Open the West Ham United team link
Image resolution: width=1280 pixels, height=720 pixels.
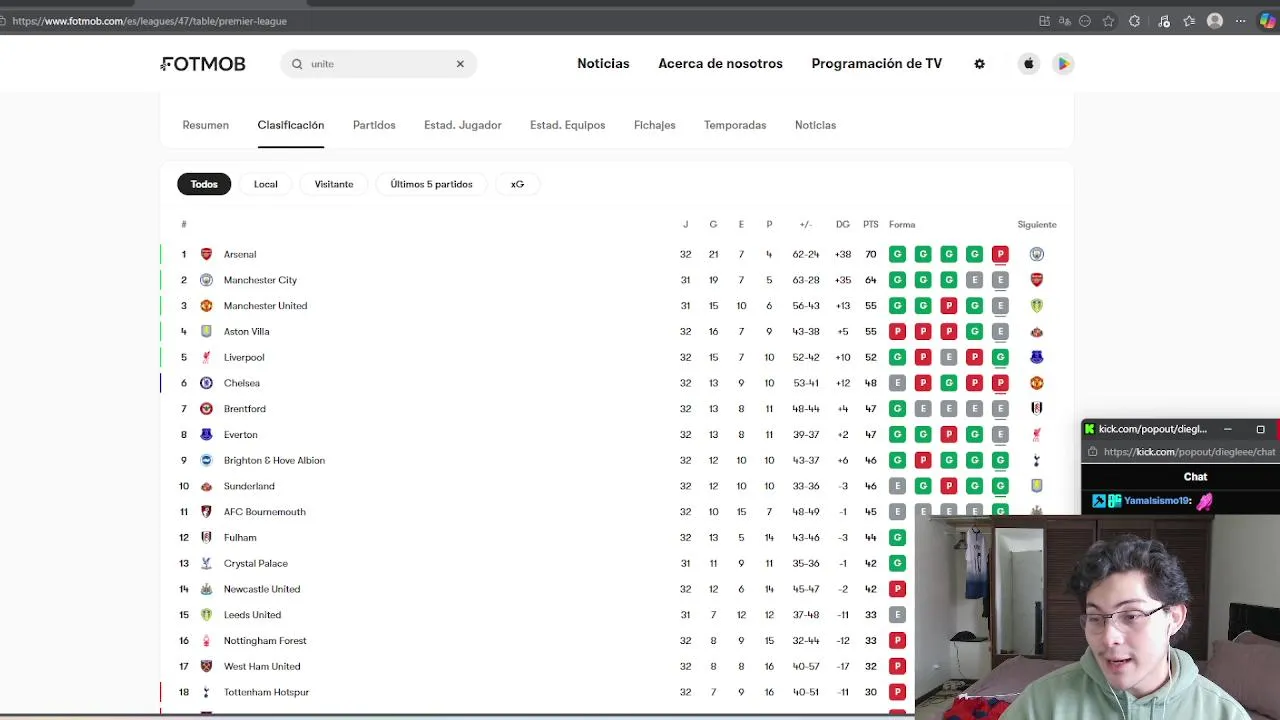tap(262, 666)
